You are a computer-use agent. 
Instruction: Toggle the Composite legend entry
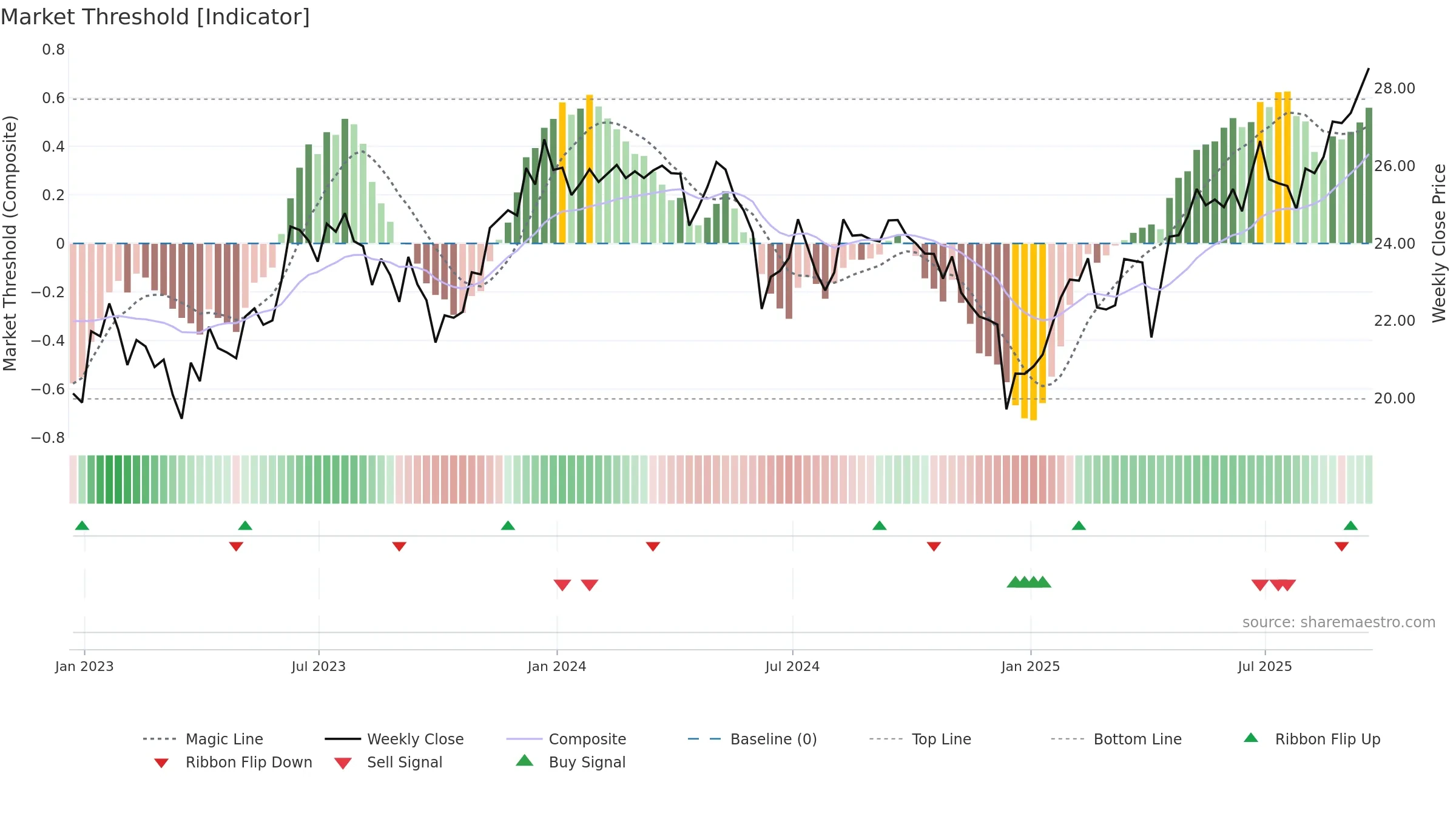567,739
